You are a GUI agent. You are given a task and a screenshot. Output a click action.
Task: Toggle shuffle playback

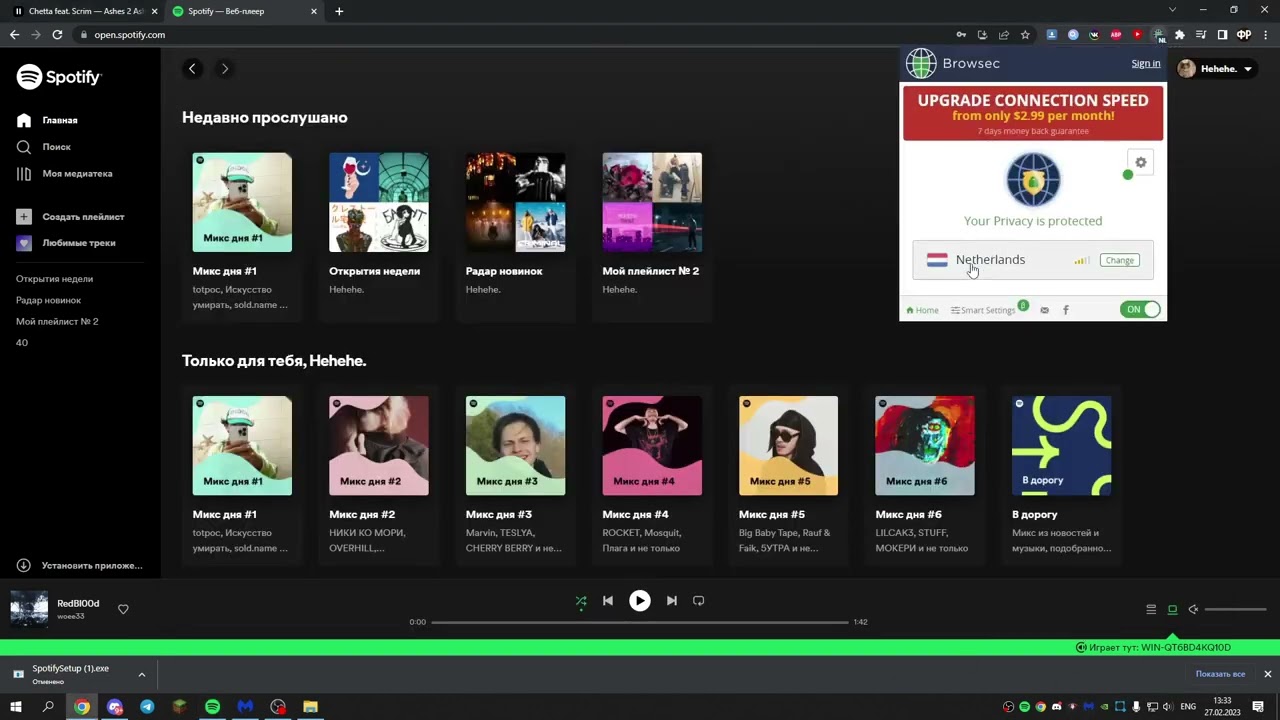(x=581, y=601)
